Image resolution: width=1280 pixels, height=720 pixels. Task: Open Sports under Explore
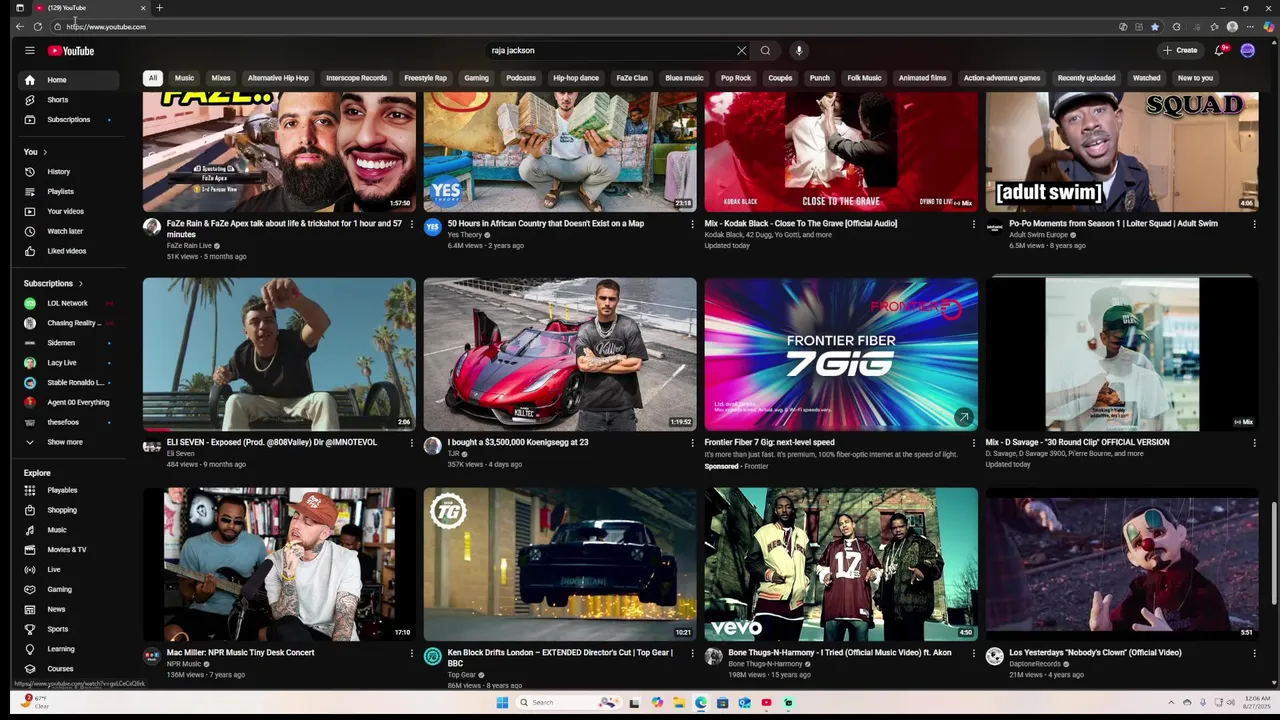click(x=68, y=629)
